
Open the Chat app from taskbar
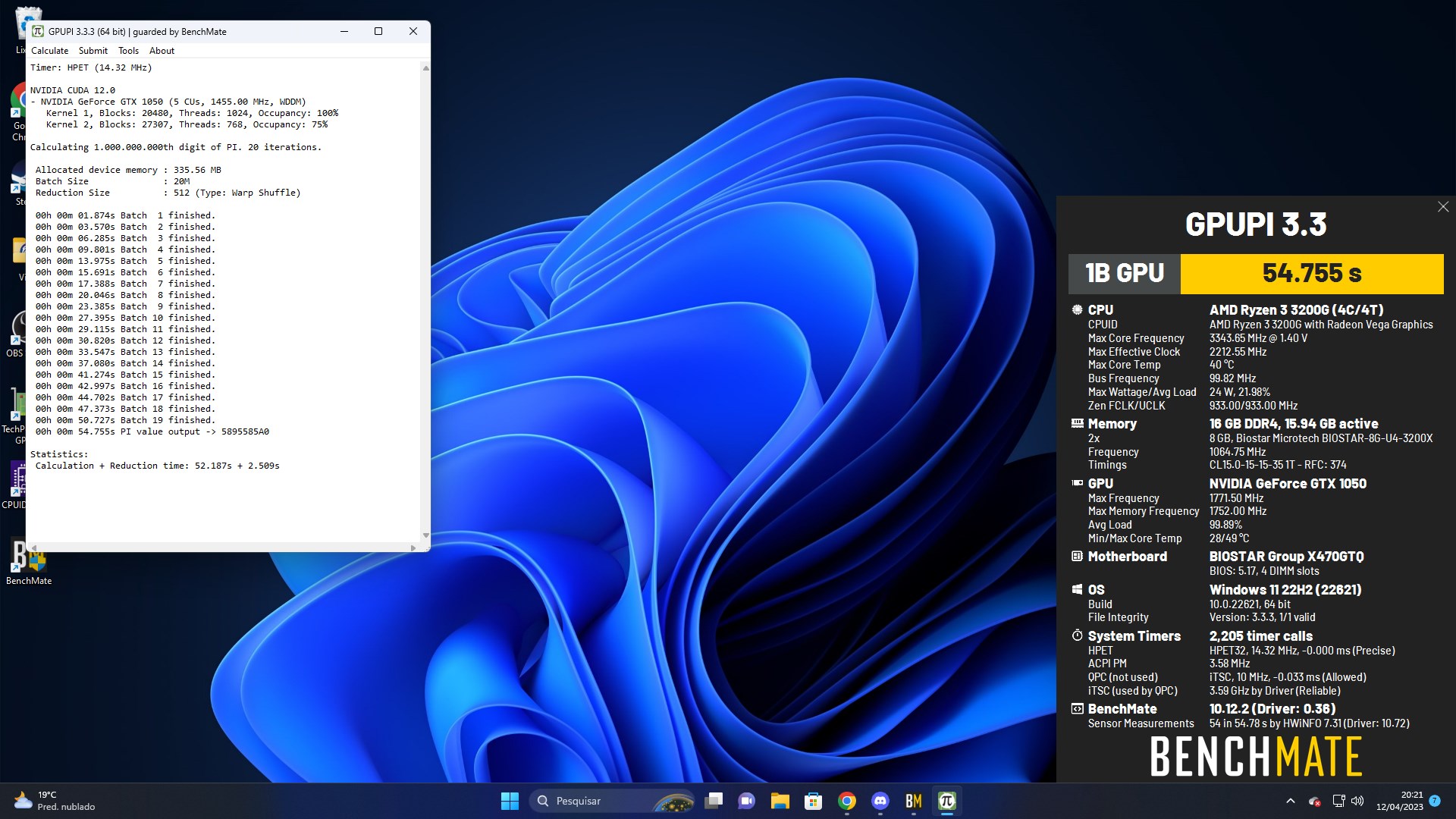(x=746, y=801)
